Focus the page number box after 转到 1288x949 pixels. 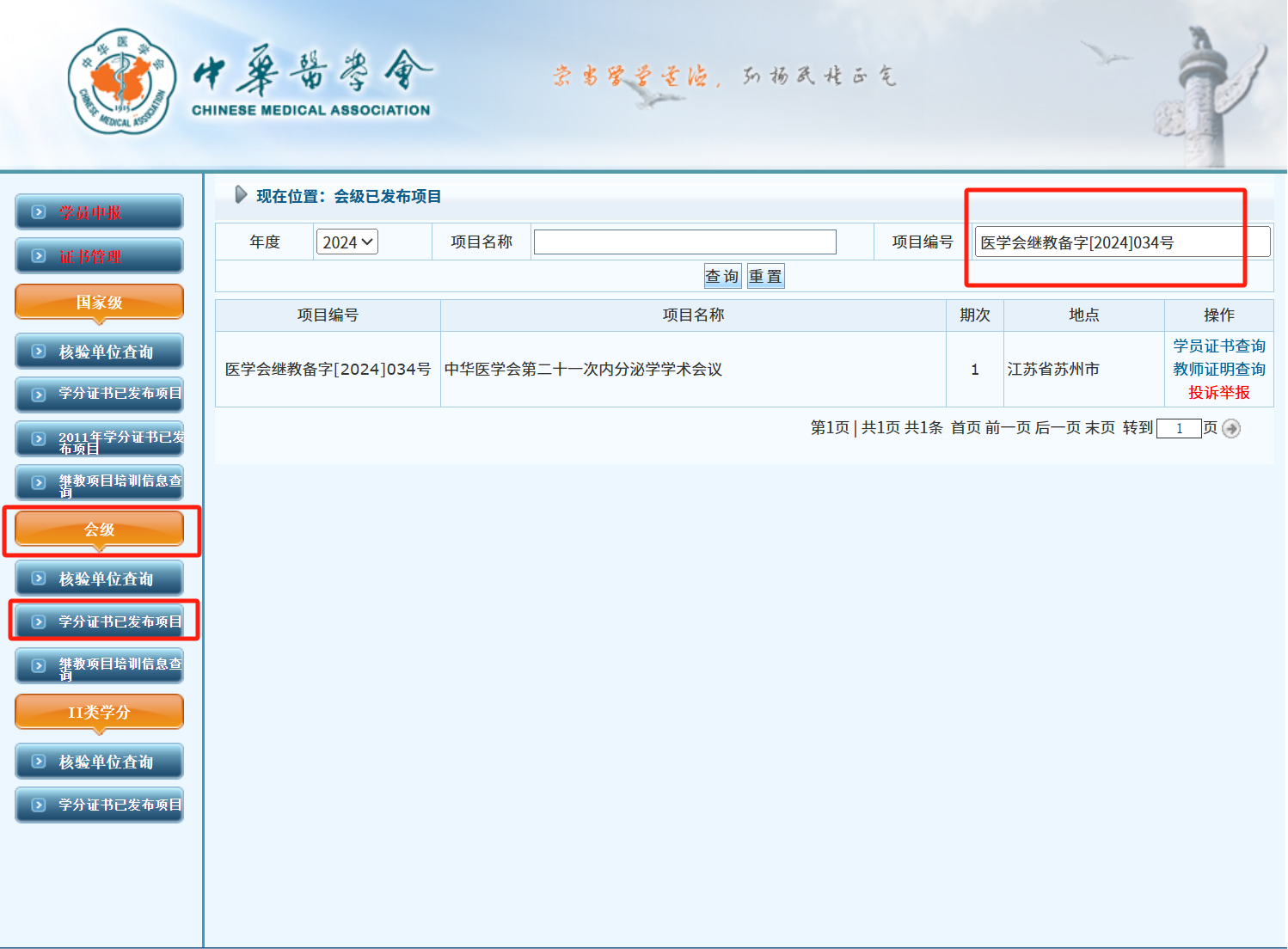coord(1179,428)
